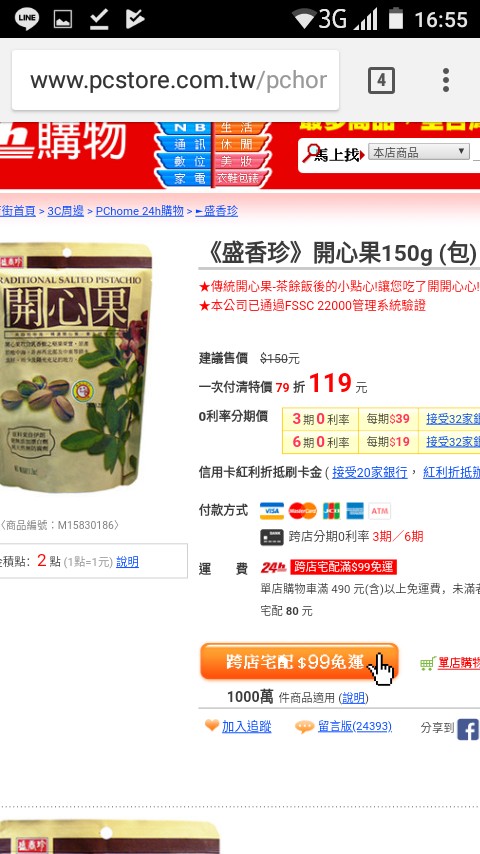Select the 家電 category tab
Viewport: 480px width, 854px height.
point(184,178)
